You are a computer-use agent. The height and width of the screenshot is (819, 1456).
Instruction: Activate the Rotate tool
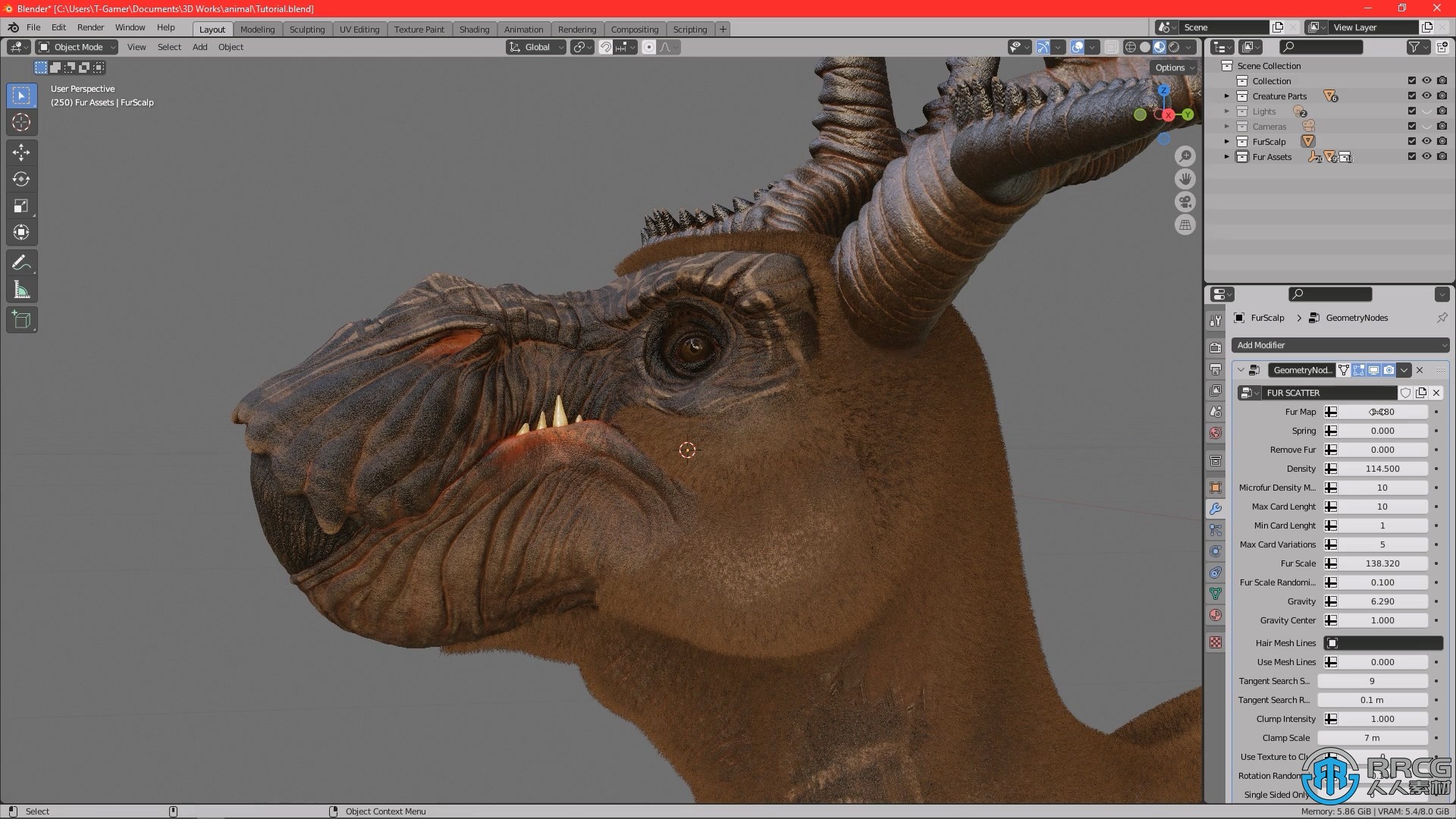21,179
